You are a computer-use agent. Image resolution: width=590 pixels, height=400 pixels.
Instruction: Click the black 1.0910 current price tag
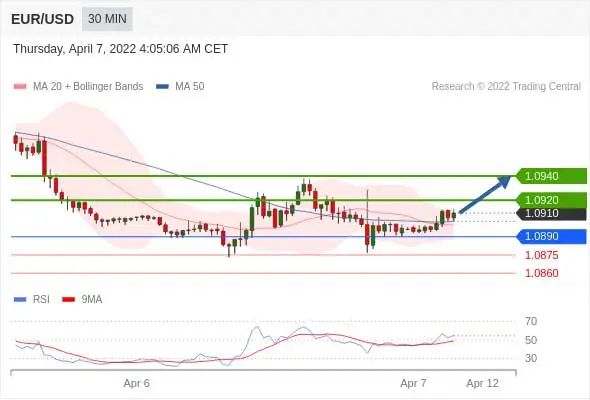point(551,214)
